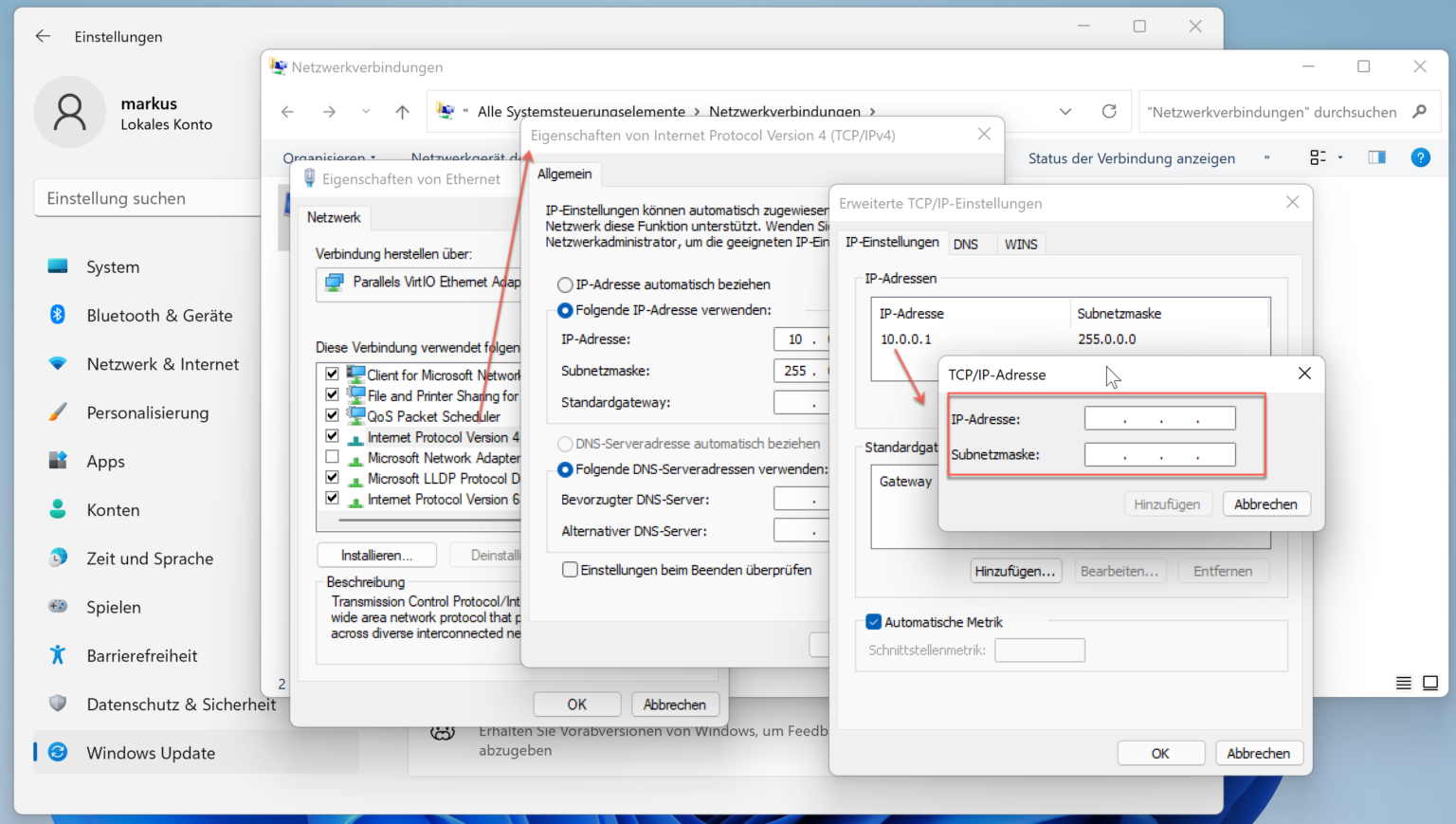Disable Automatische Metrik
1456x824 pixels.
873,621
